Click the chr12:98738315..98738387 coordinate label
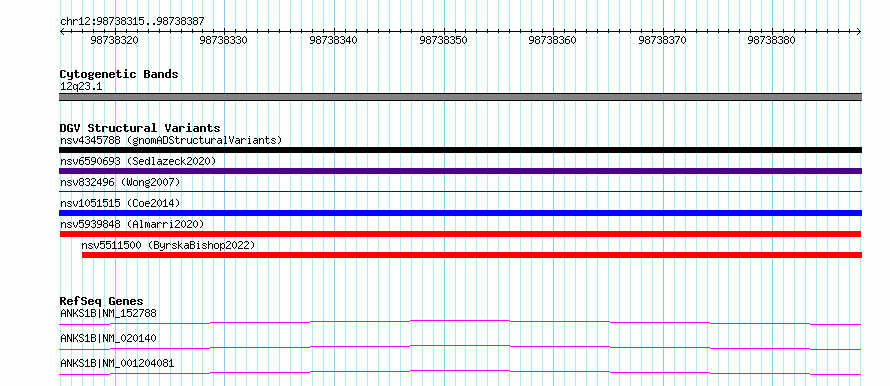 pyautogui.click(x=132, y=22)
